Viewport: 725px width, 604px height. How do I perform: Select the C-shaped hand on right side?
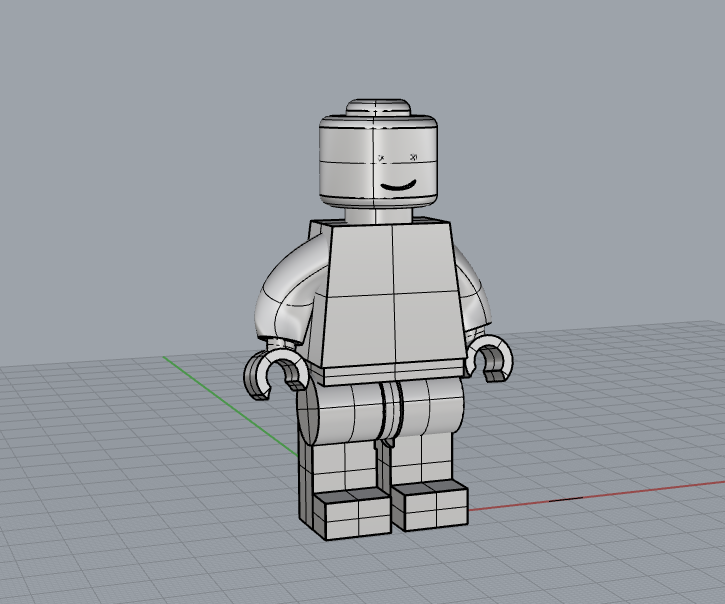tap(492, 358)
